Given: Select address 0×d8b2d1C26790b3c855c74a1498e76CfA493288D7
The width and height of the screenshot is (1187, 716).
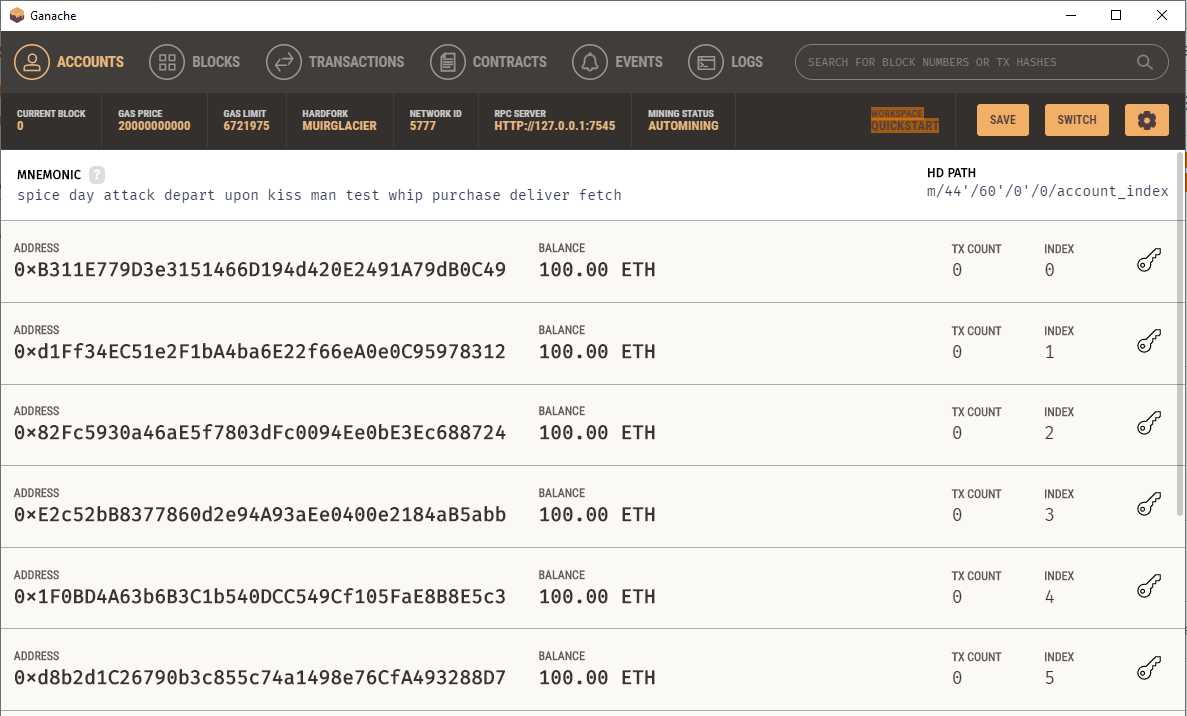Looking at the screenshot, I should [260, 677].
